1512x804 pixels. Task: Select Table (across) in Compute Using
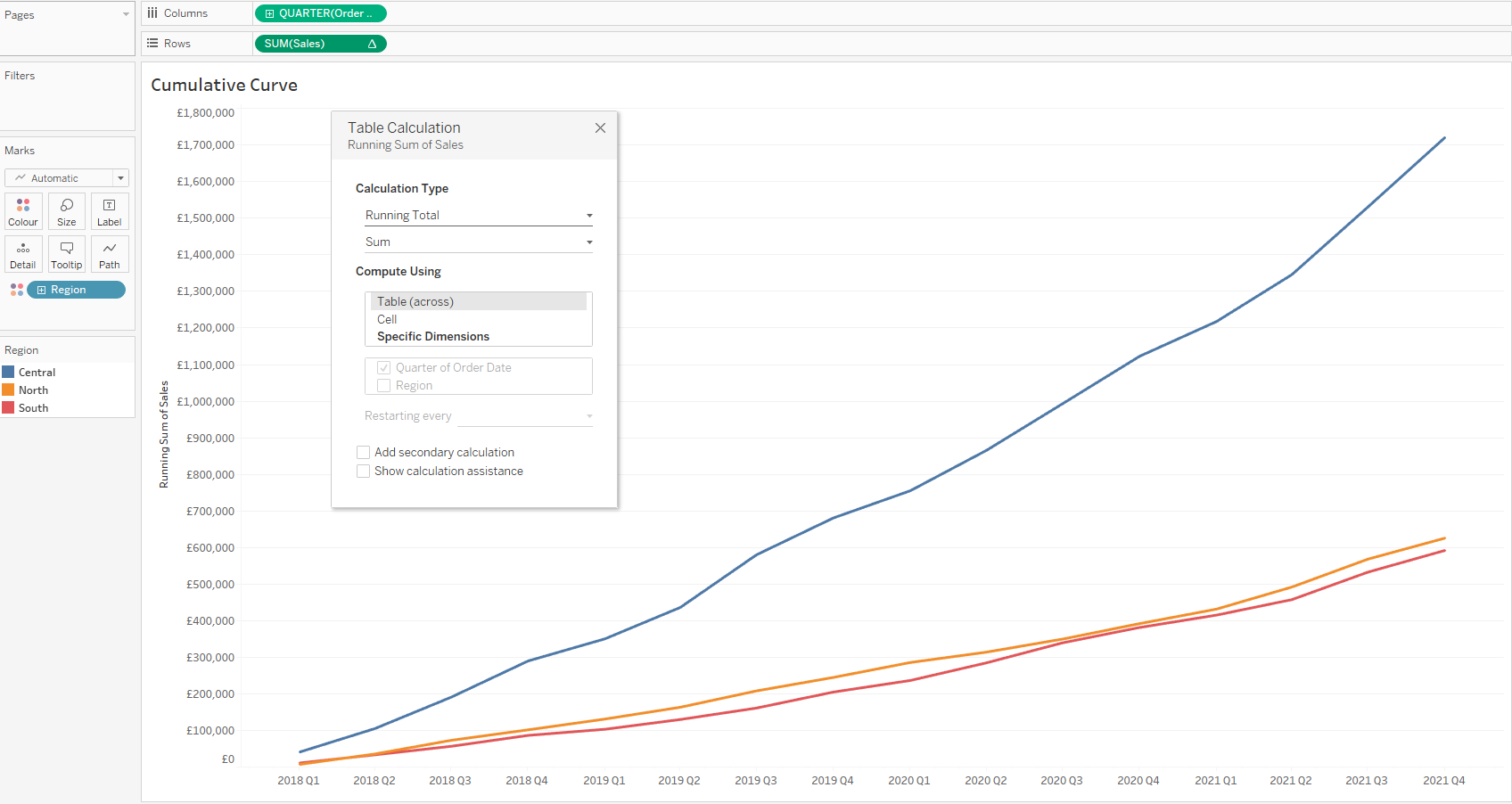(x=415, y=302)
